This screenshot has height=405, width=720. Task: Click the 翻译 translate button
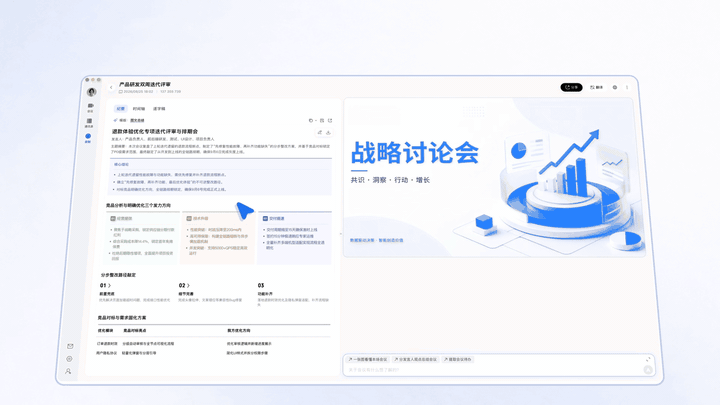point(596,87)
